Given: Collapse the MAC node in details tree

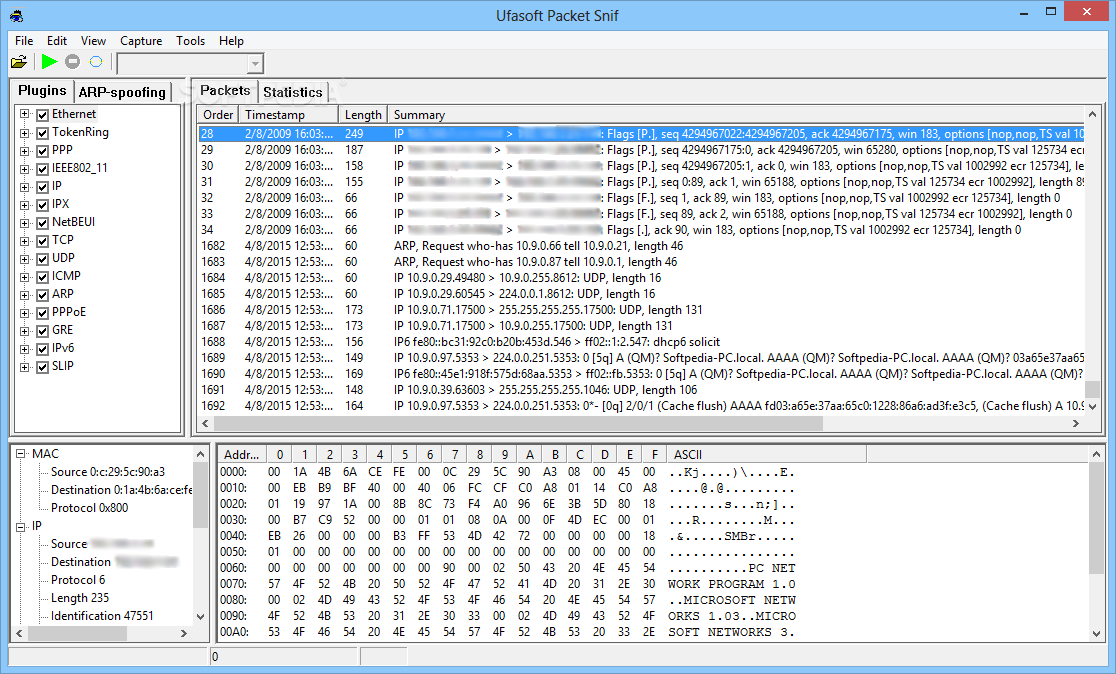Looking at the screenshot, I should click(21, 454).
